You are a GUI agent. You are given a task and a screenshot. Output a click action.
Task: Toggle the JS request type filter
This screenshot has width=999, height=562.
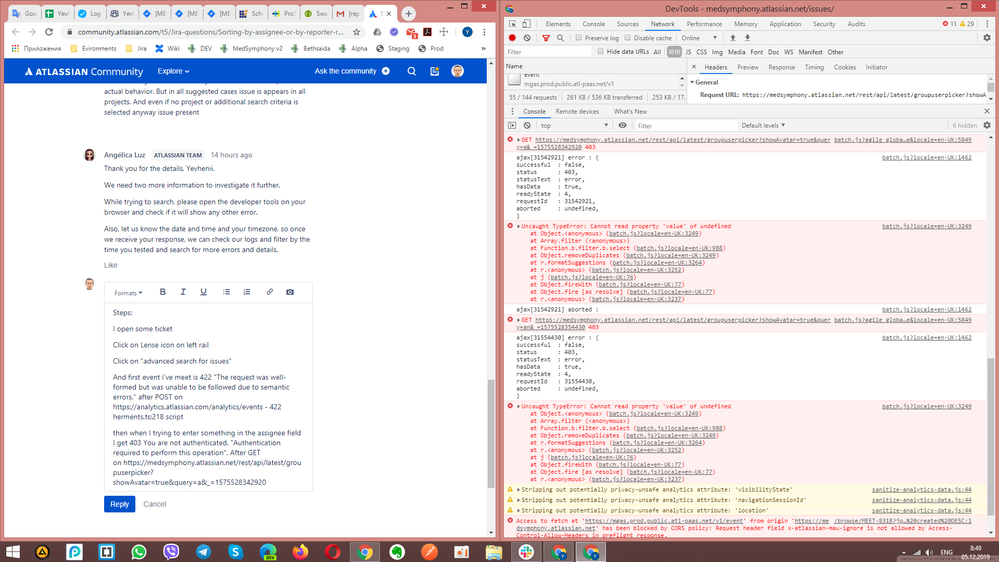click(688, 52)
